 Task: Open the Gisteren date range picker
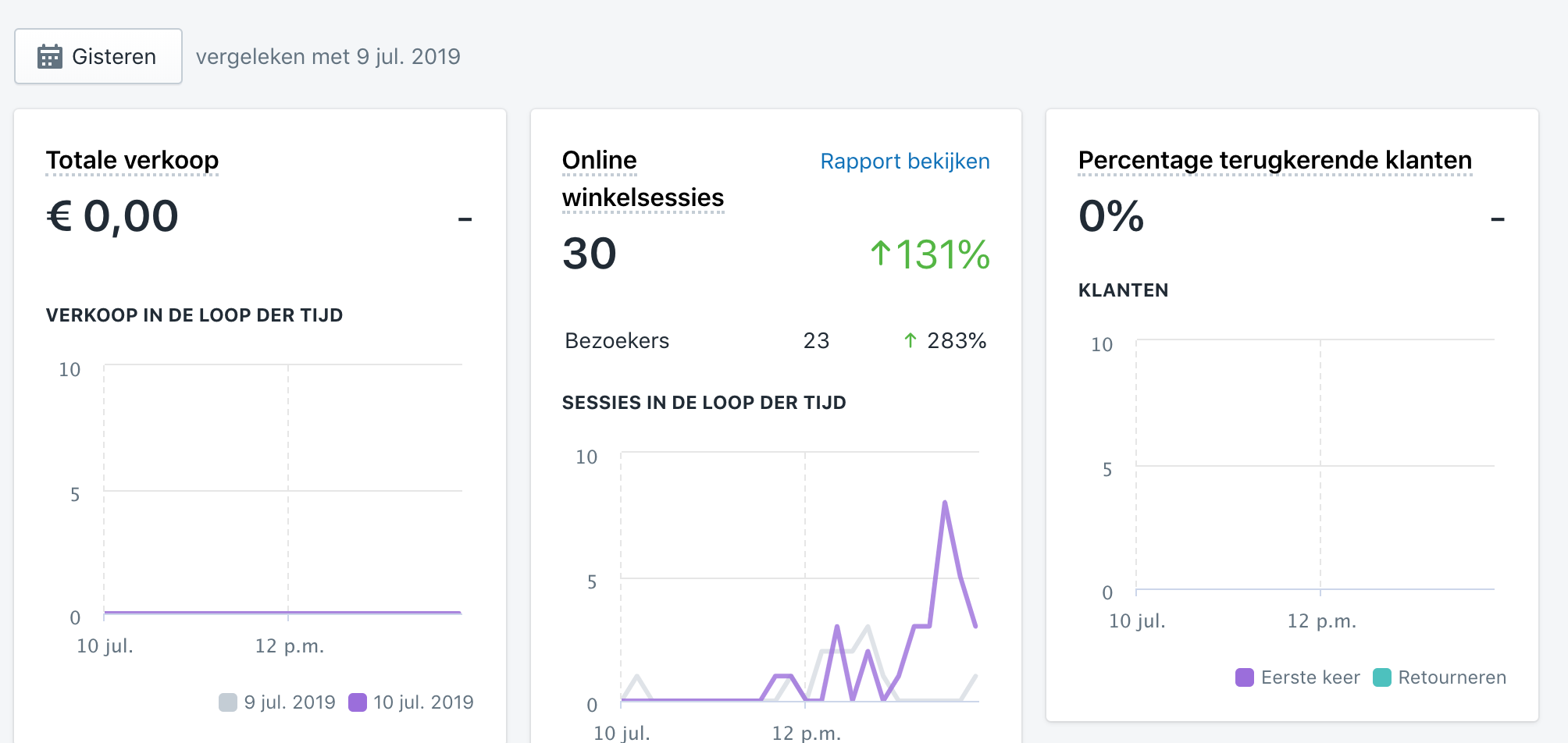pos(98,56)
